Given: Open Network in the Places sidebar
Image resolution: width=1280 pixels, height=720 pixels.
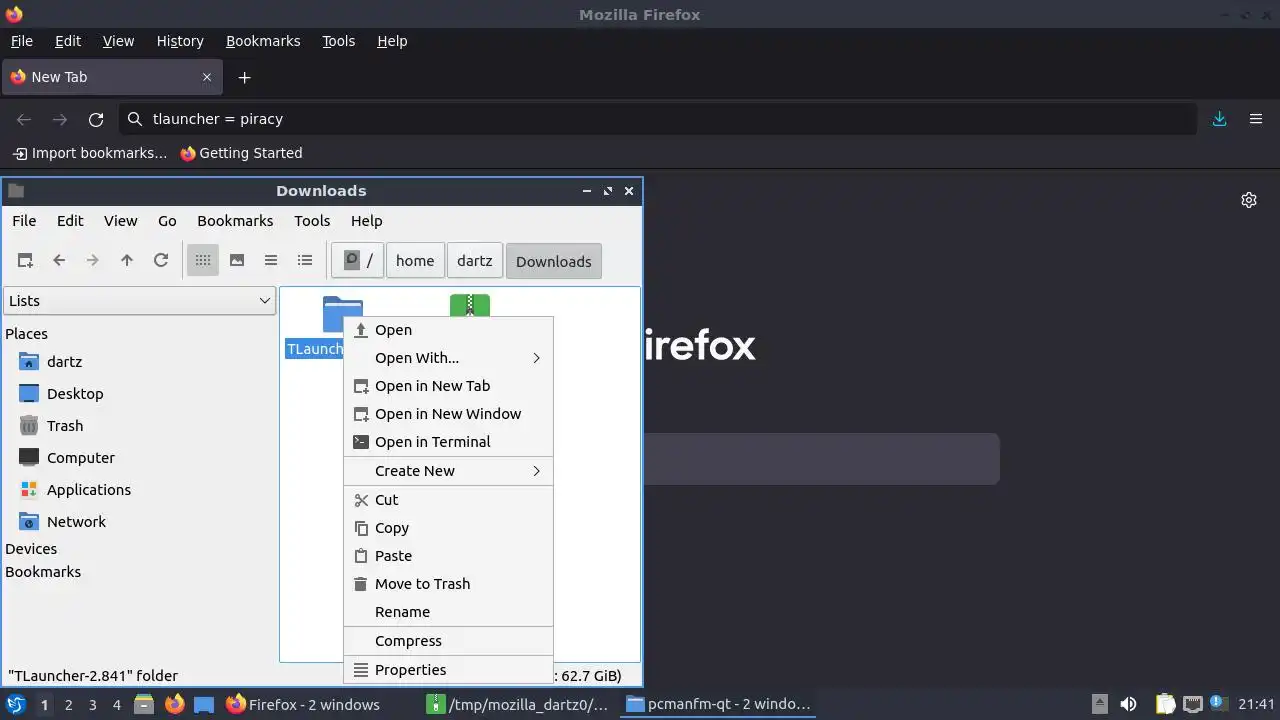Looking at the screenshot, I should pos(76,522).
